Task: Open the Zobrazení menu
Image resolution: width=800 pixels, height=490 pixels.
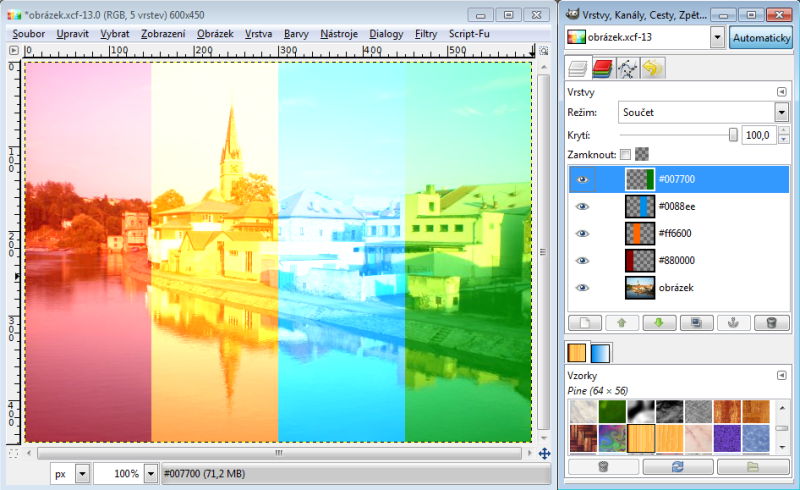Action: (x=163, y=34)
